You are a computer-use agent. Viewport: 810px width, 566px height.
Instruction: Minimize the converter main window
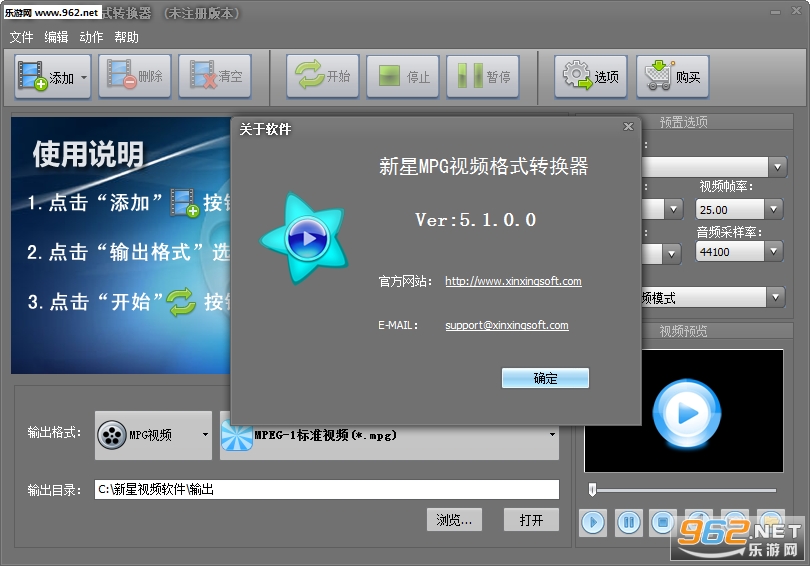775,12
